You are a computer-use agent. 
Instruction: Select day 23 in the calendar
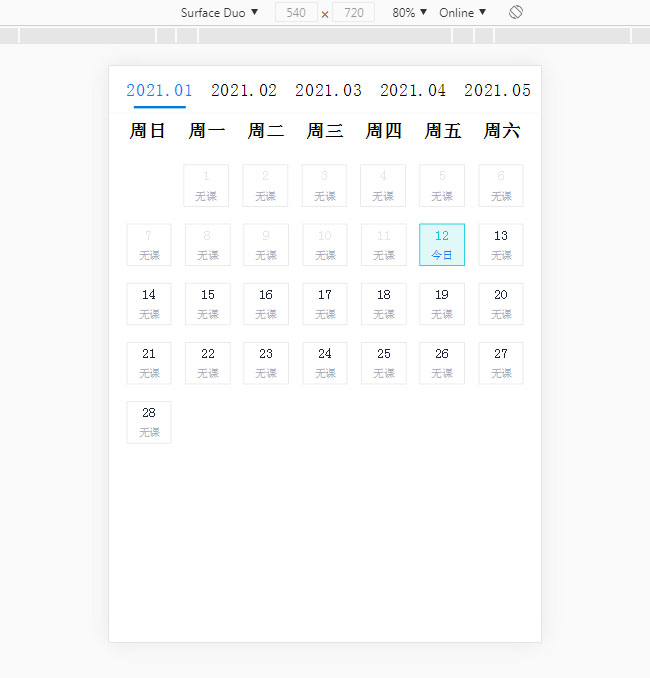point(266,363)
